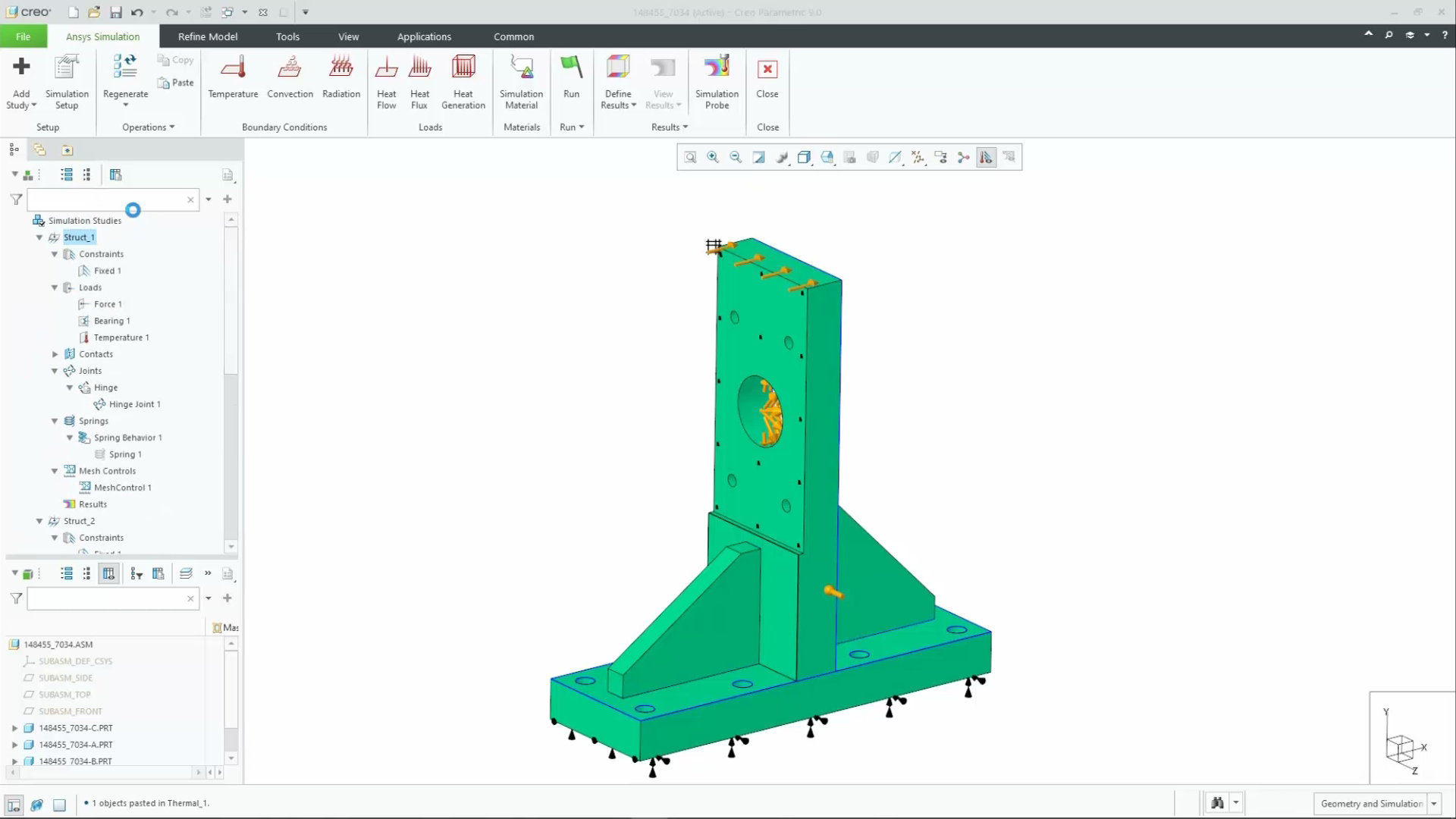
Task: Open the Add Study dropdown arrow
Action: click(33, 105)
